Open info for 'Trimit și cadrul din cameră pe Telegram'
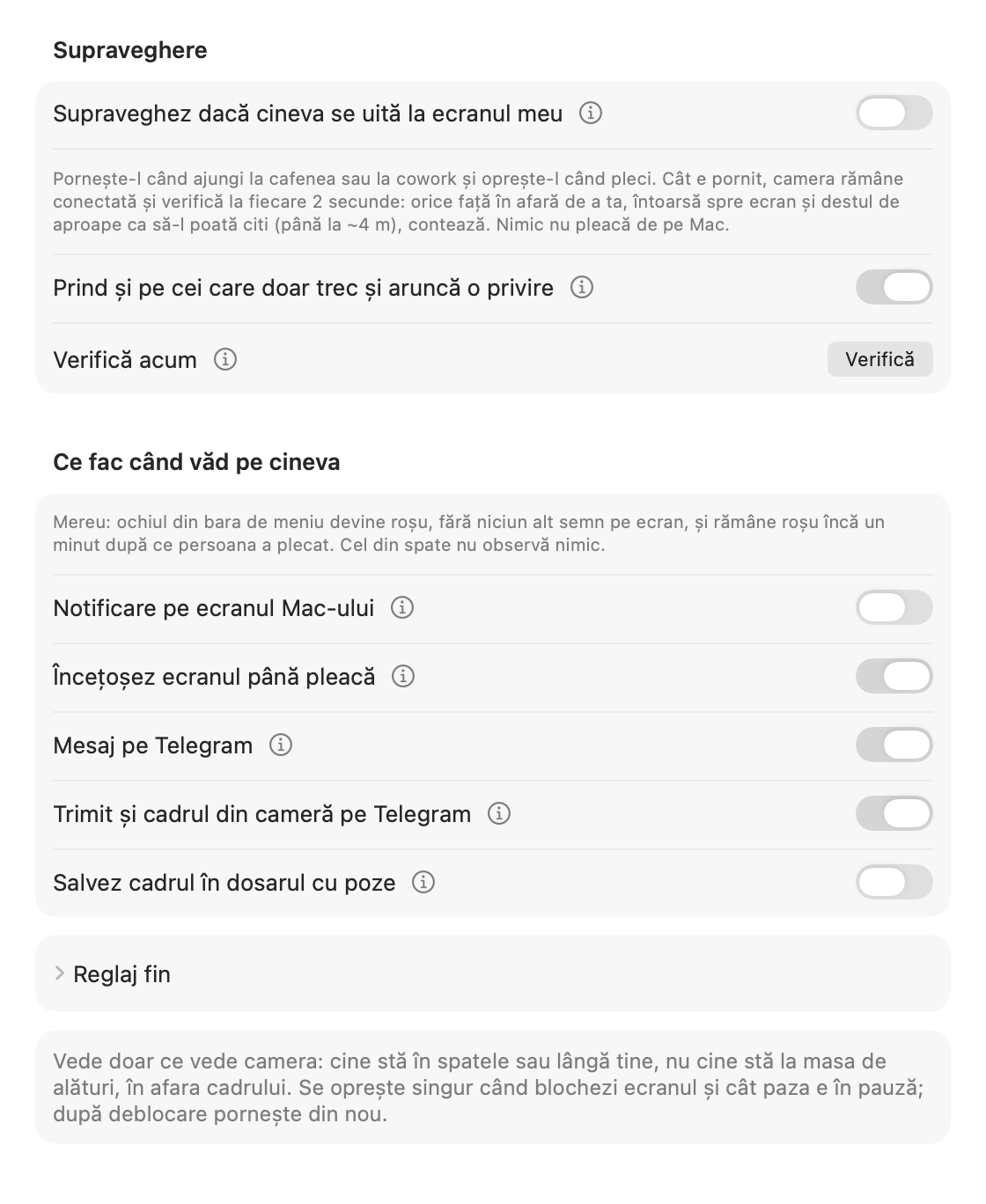The width and height of the screenshot is (986, 1204). (x=499, y=814)
